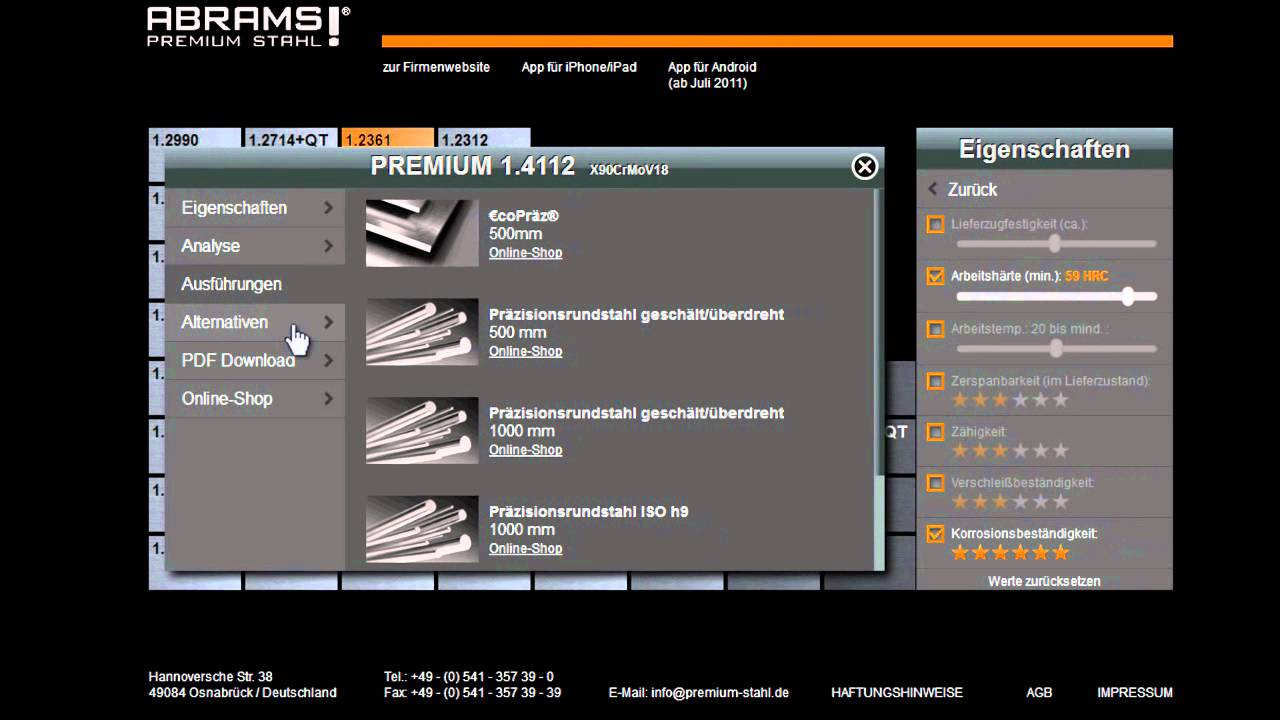Expand the PDF Download entry chevron

click(x=328, y=360)
